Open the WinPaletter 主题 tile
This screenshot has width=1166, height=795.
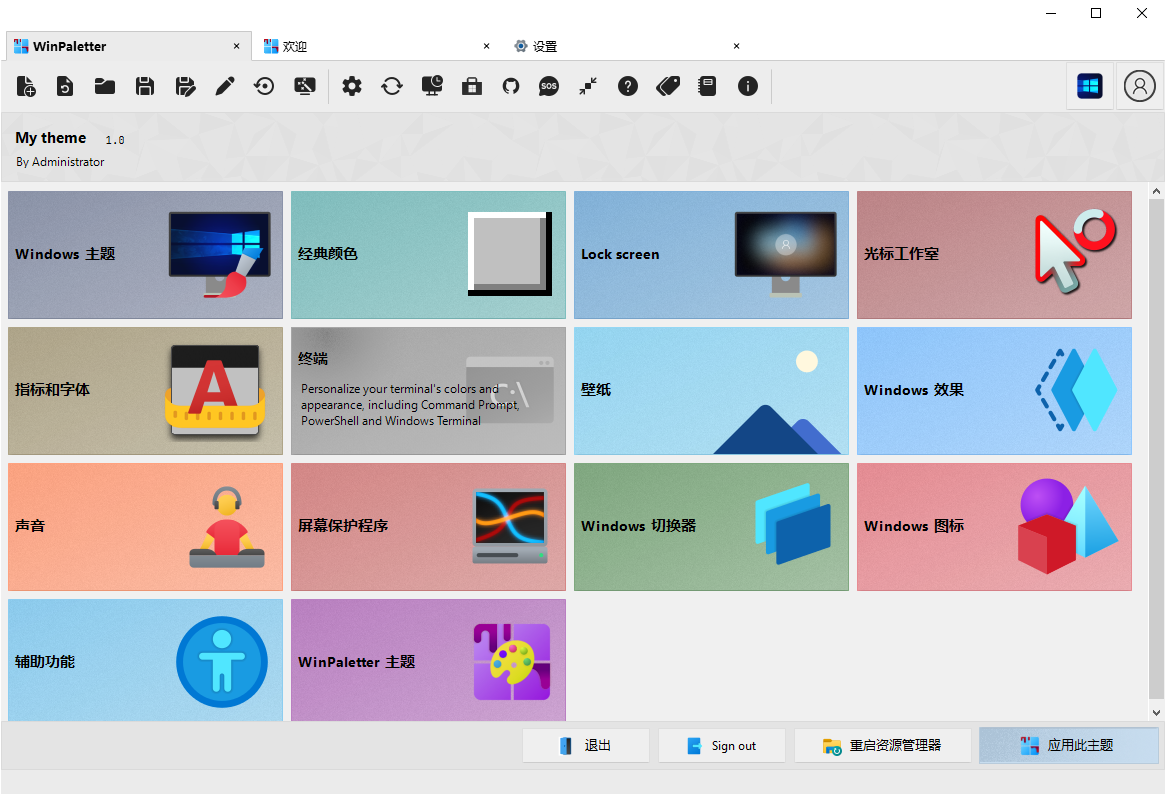coord(428,660)
